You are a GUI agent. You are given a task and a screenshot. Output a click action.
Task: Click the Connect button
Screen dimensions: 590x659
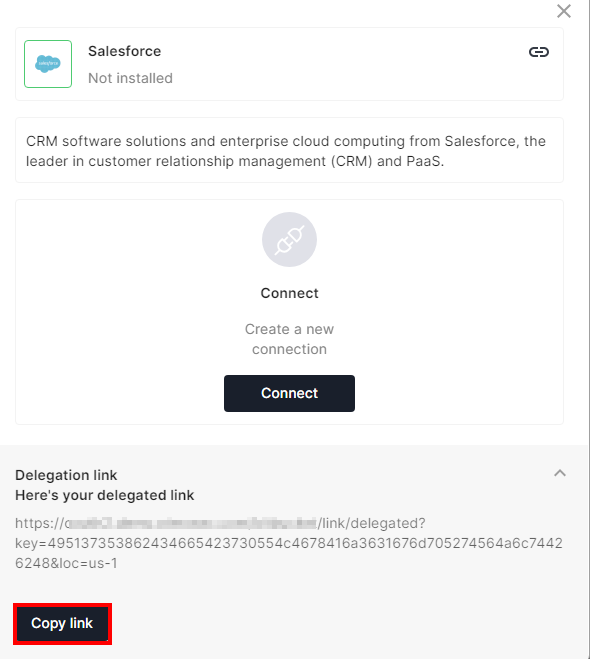pos(289,393)
